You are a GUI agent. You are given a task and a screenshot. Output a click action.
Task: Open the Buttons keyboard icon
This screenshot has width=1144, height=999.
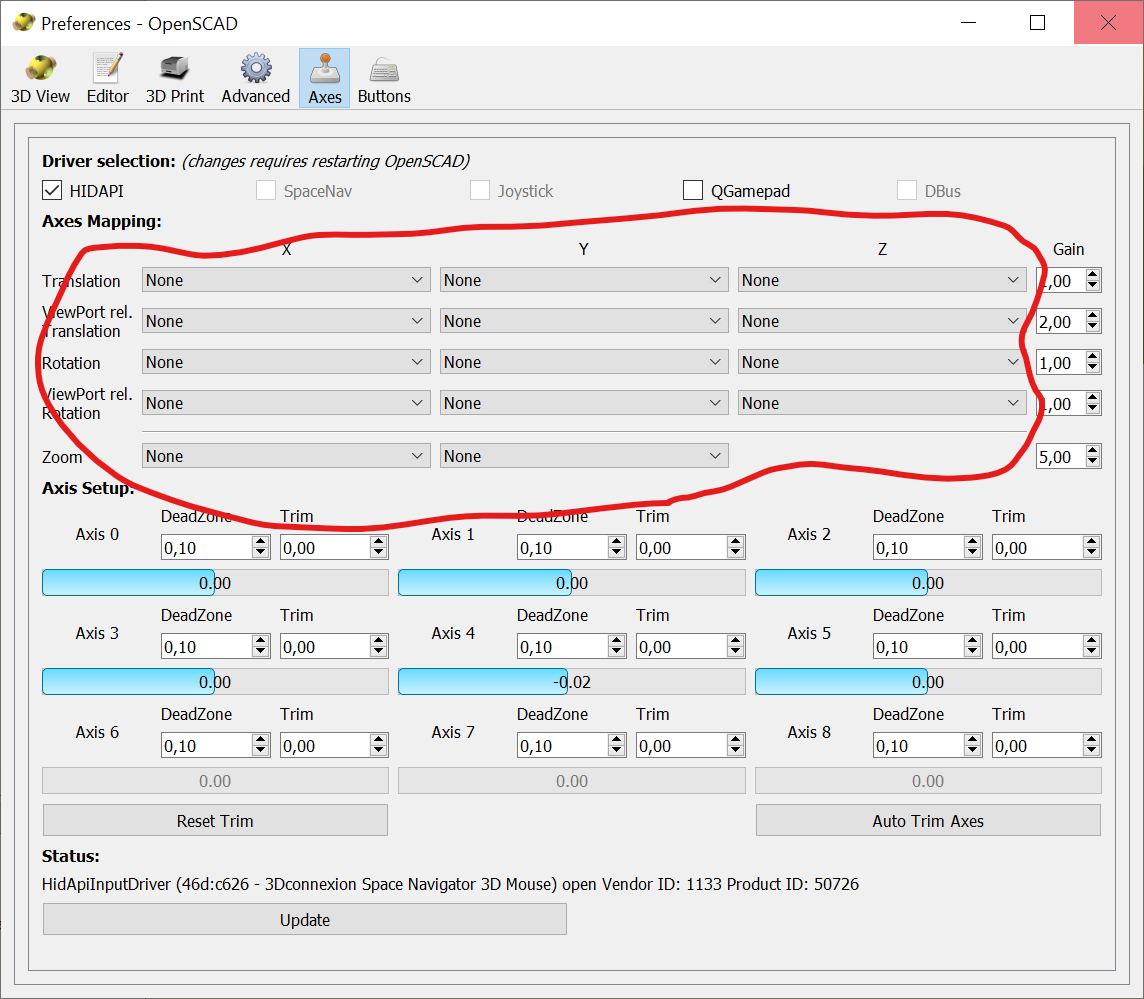click(x=384, y=69)
